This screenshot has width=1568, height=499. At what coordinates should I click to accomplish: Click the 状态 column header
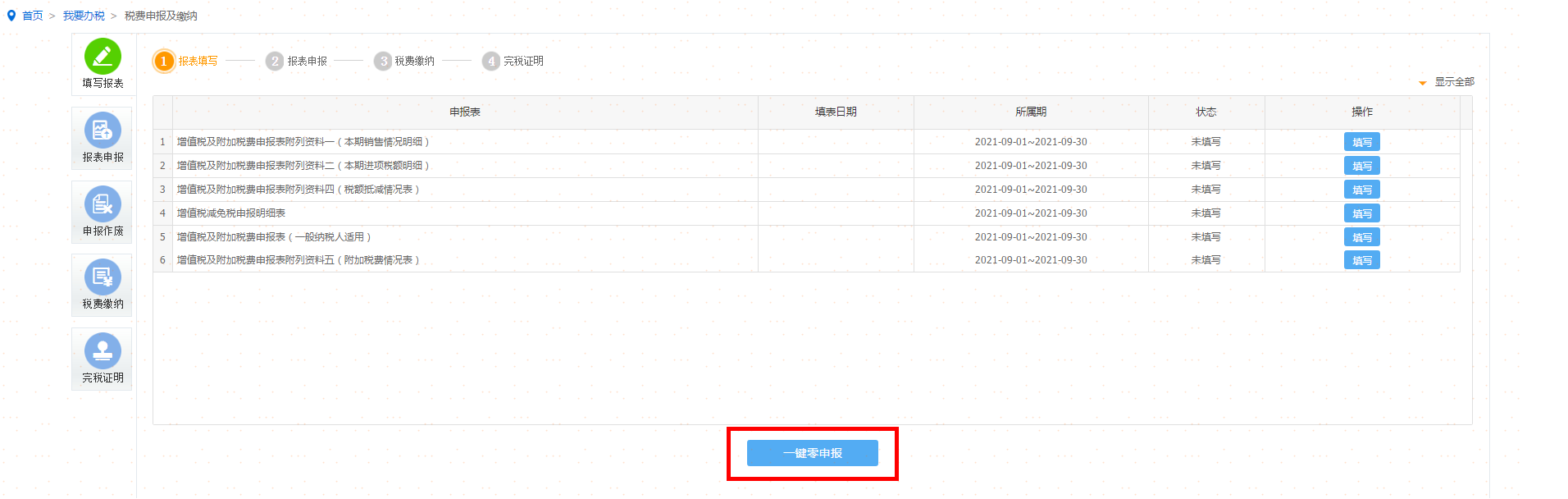point(1206,112)
